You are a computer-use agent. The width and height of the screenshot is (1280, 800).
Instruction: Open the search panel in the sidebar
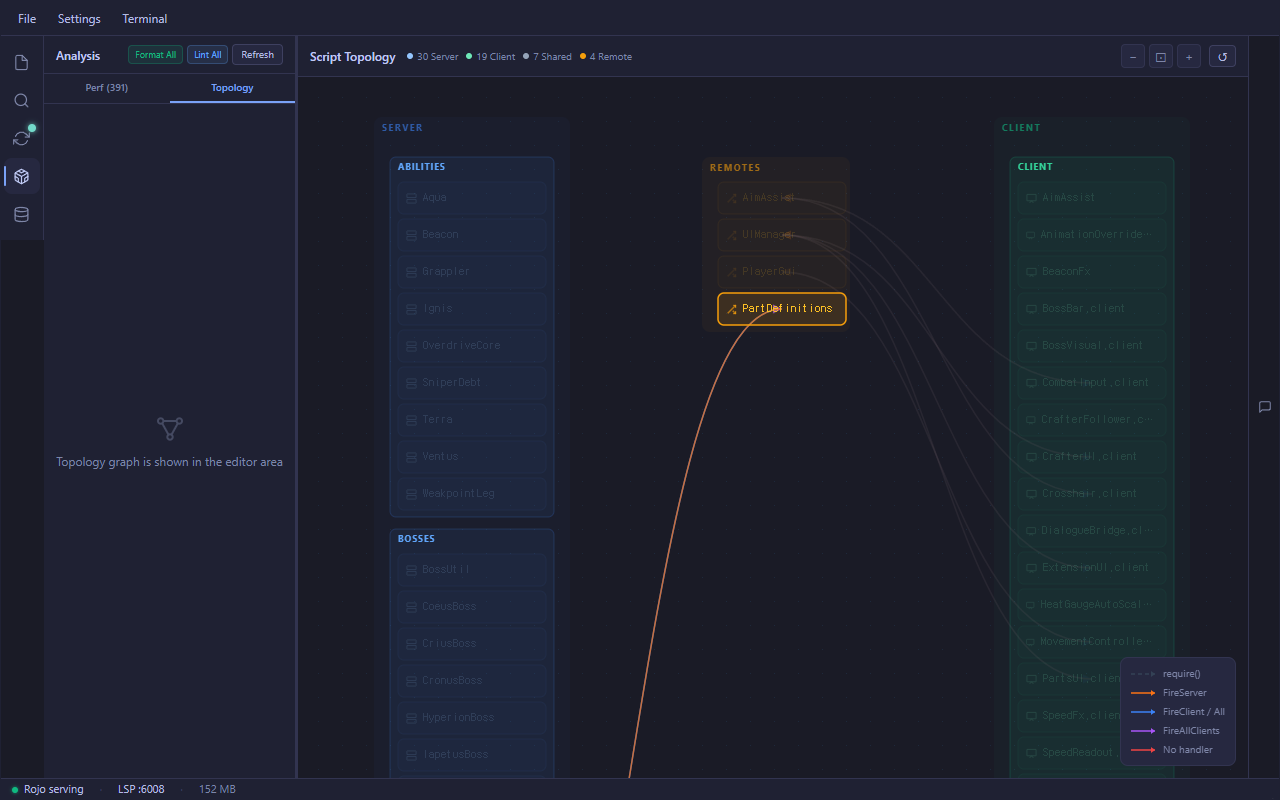(x=20, y=100)
